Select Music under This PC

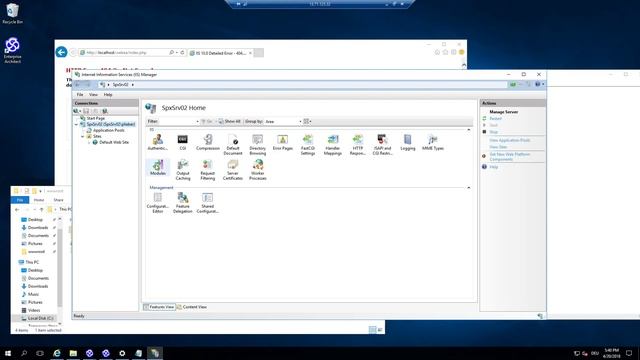33,294
